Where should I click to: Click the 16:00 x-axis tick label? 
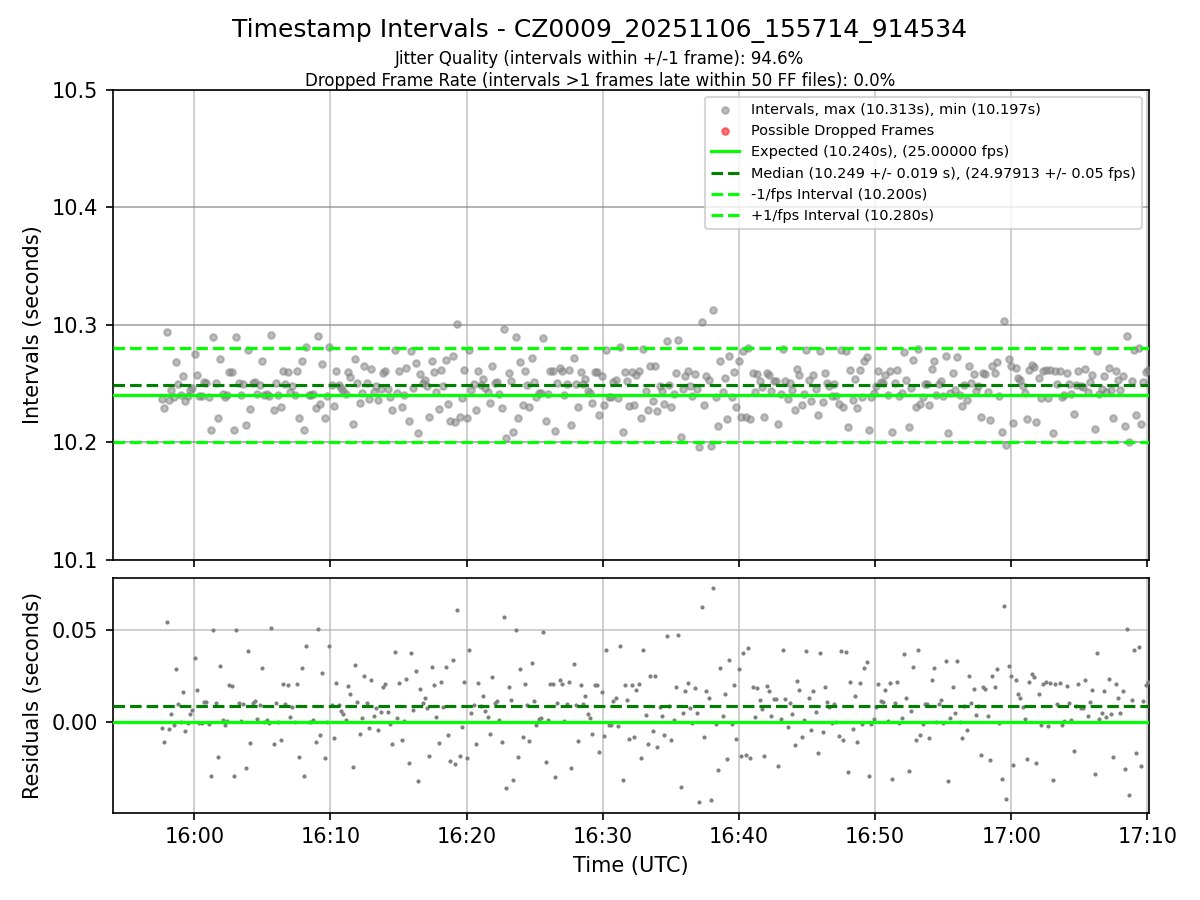click(x=194, y=834)
